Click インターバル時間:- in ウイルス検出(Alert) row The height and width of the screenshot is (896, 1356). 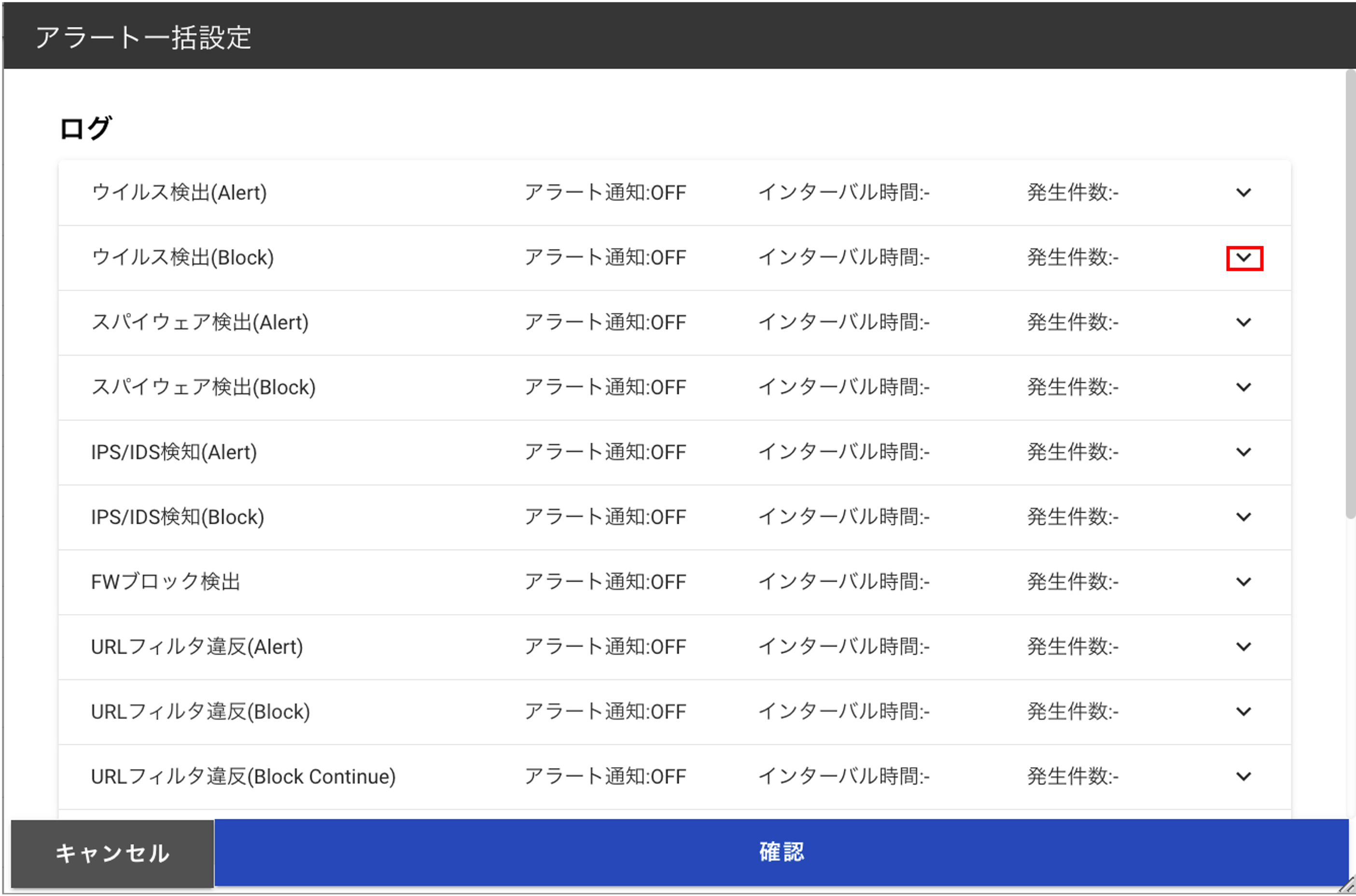click(x=844, y=193)
